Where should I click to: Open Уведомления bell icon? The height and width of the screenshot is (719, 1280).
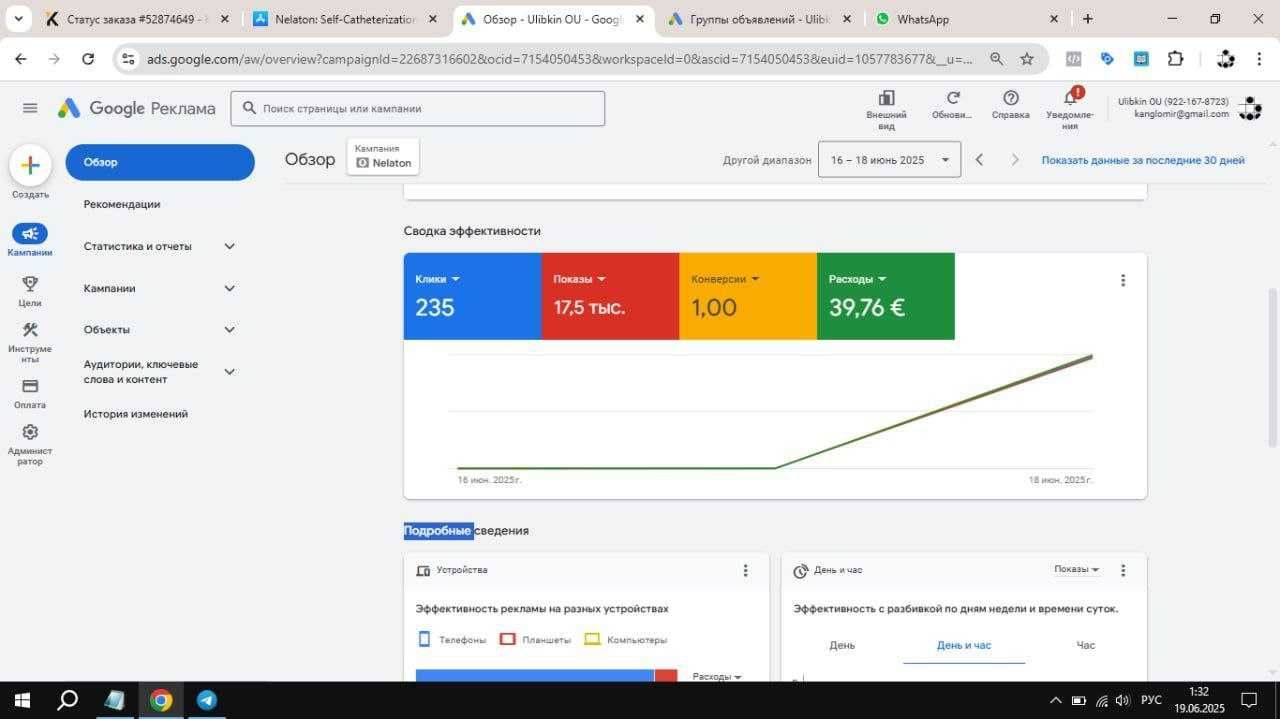(x=1071, y=98)
